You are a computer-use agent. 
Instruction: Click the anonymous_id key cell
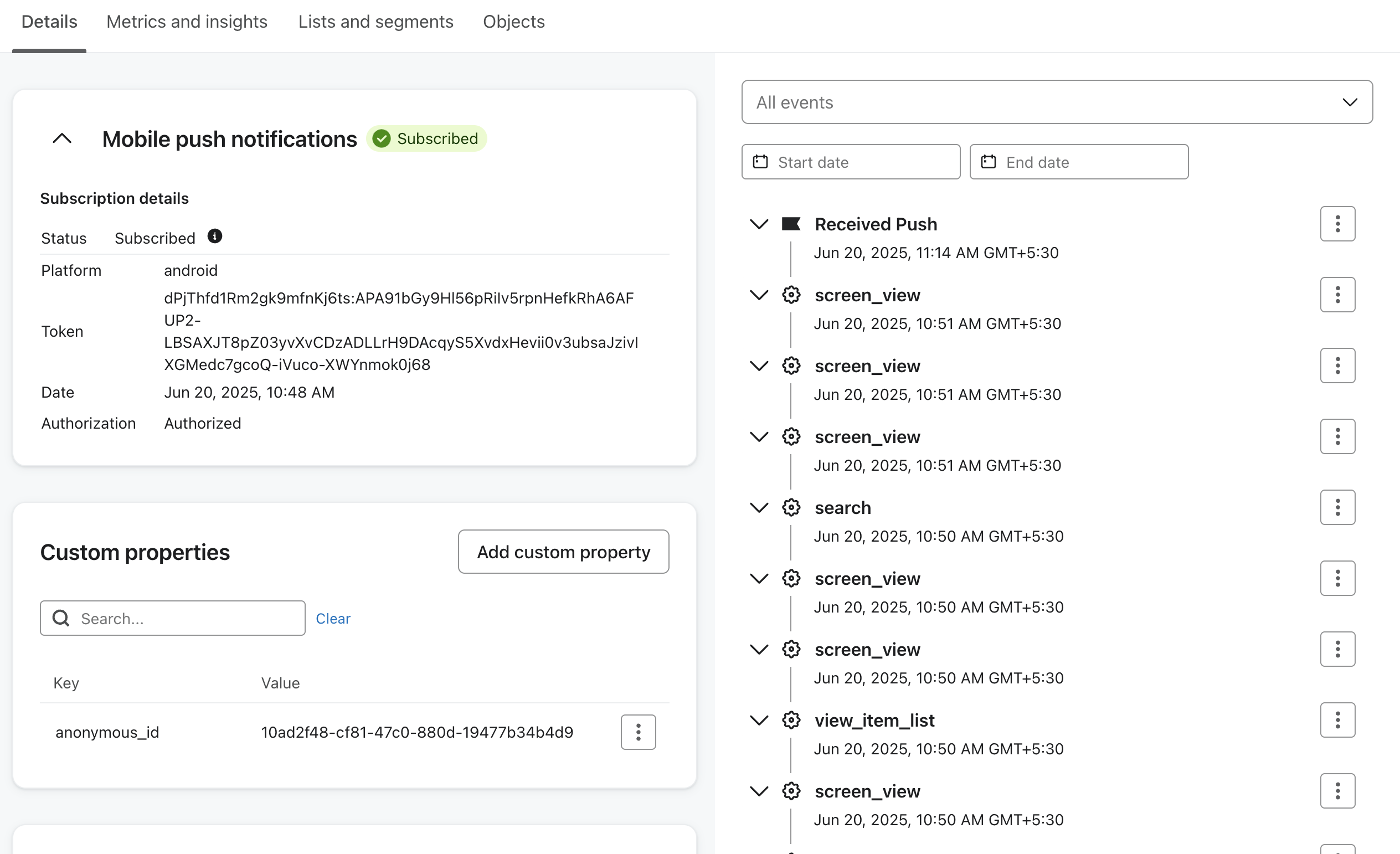click(x=107, y=732)
